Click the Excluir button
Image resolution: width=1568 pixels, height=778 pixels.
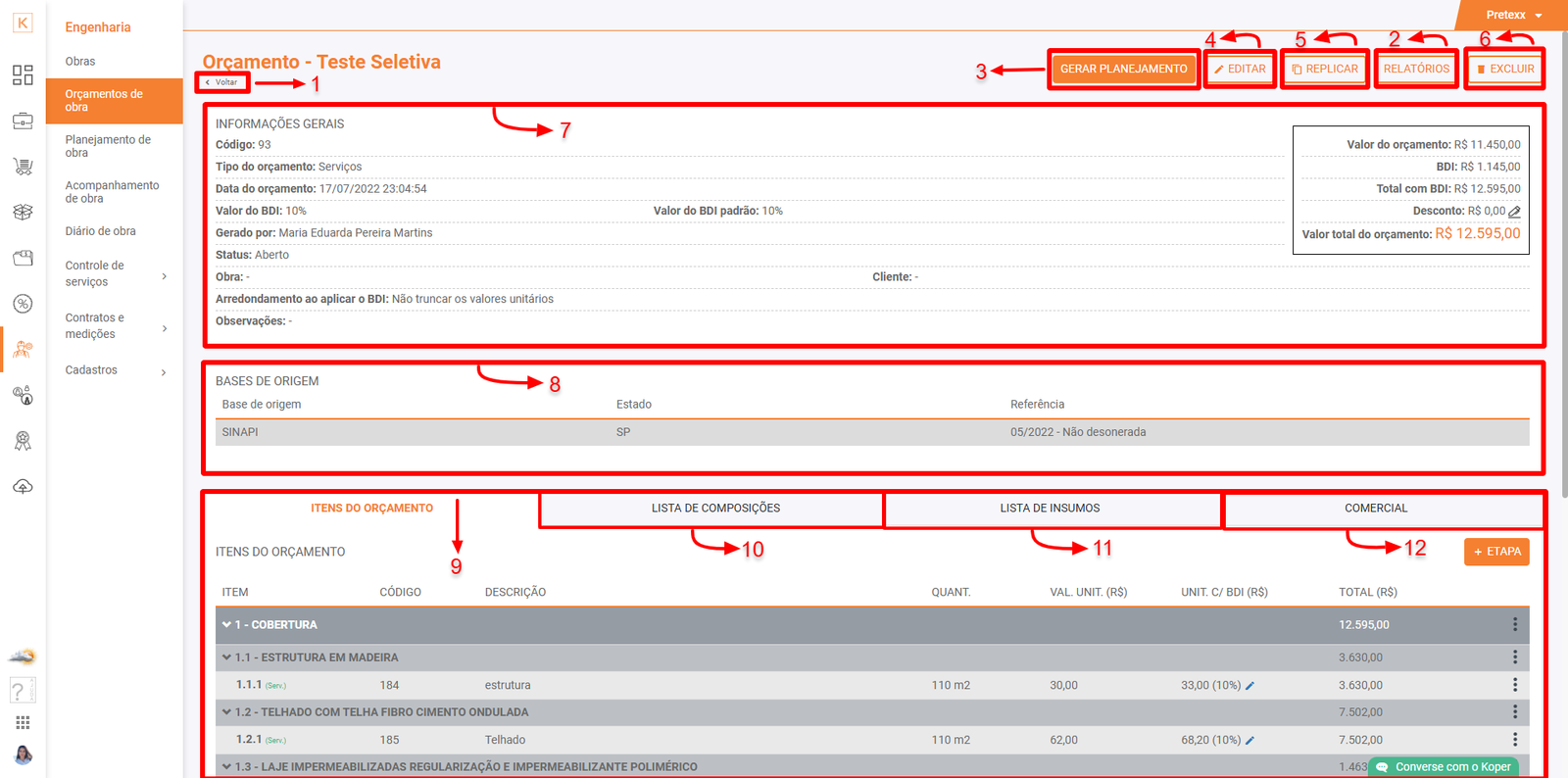tap(1504, 70)
